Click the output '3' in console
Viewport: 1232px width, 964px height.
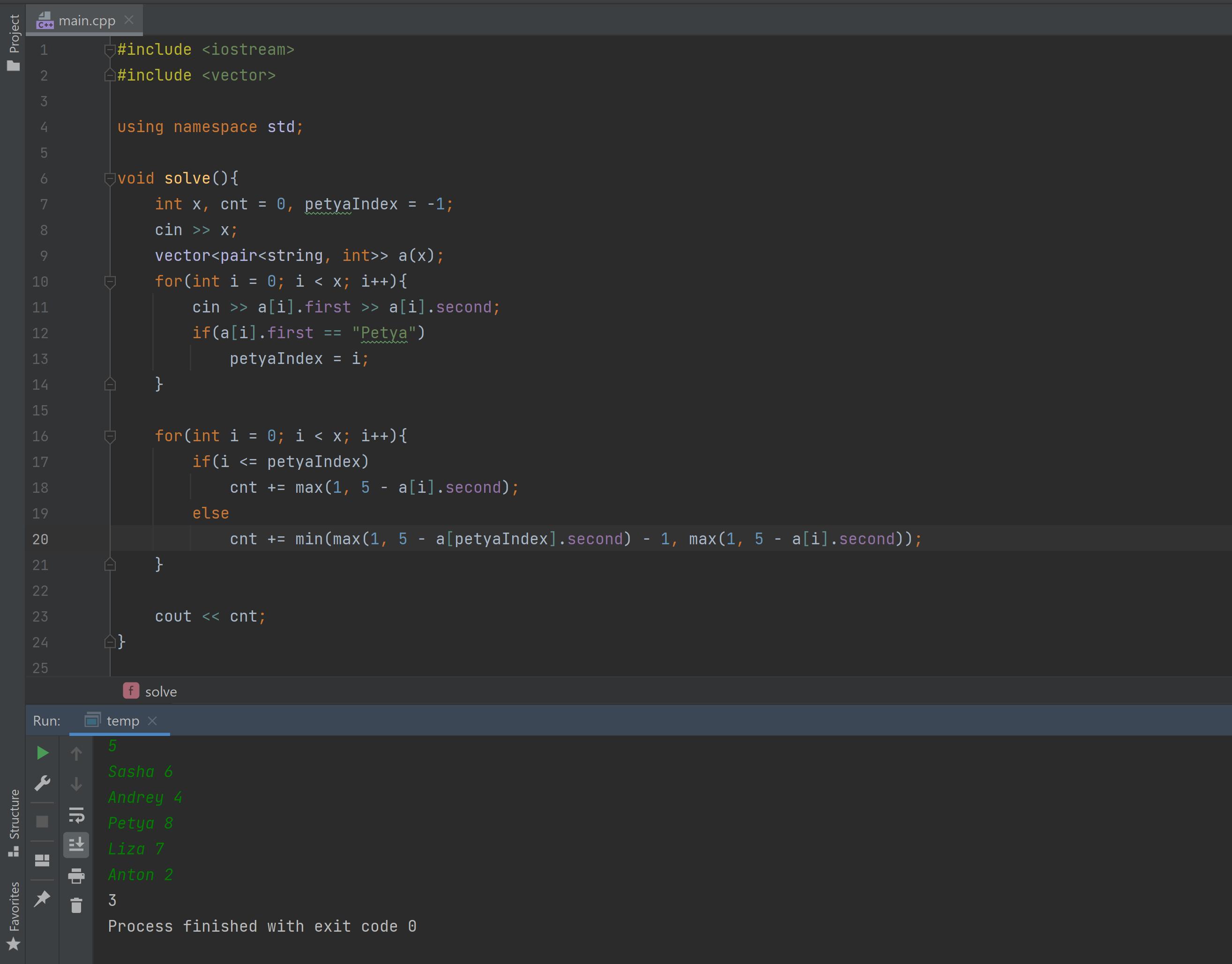[x=112, y=900]
